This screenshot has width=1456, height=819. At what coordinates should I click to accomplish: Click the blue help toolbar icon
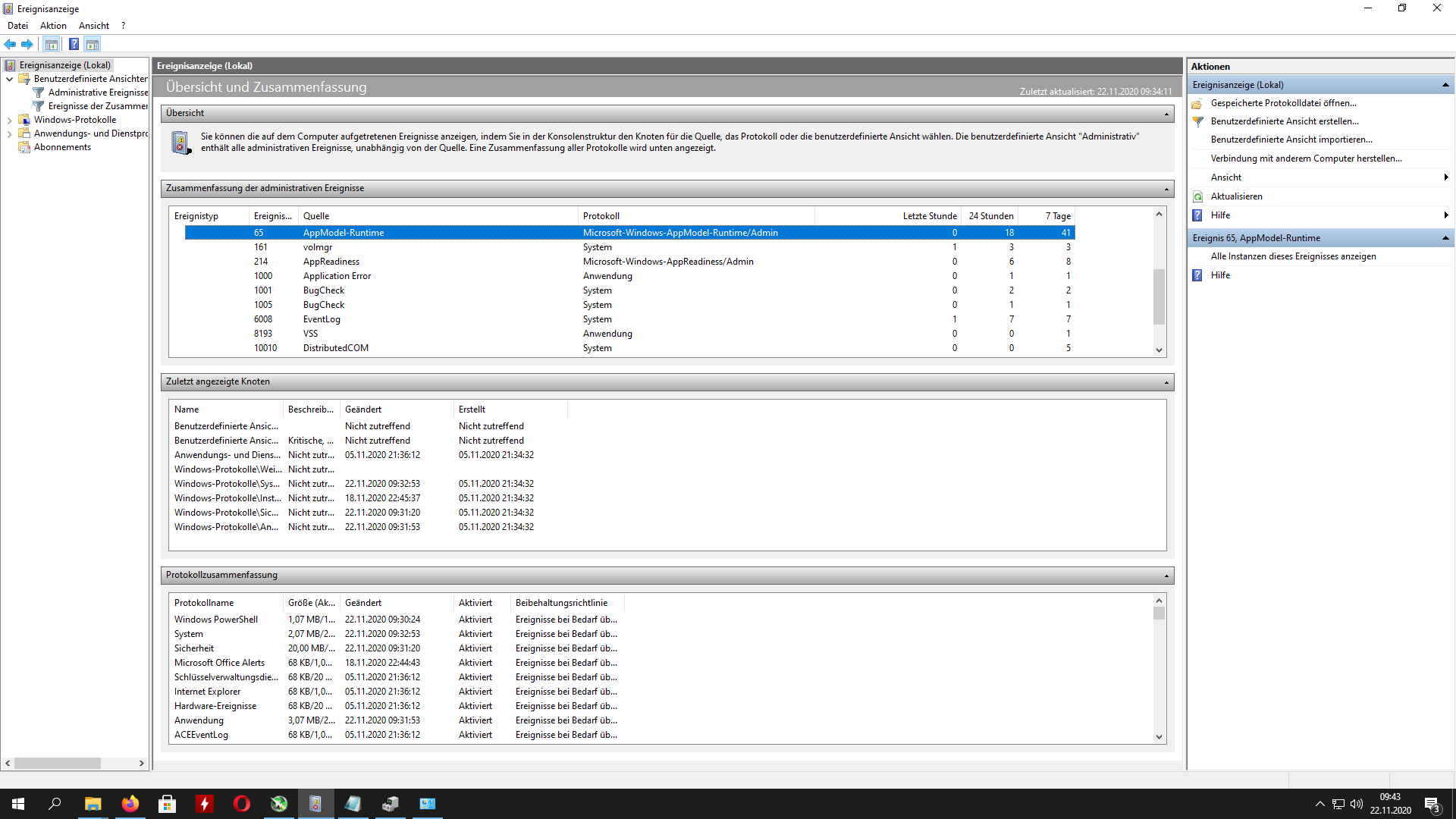[74, 44]
